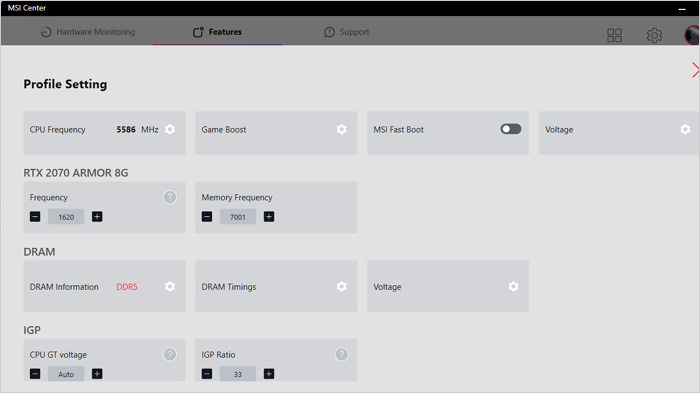
Task: Show help for CPU GT voltage
Action: coord(170,354)
